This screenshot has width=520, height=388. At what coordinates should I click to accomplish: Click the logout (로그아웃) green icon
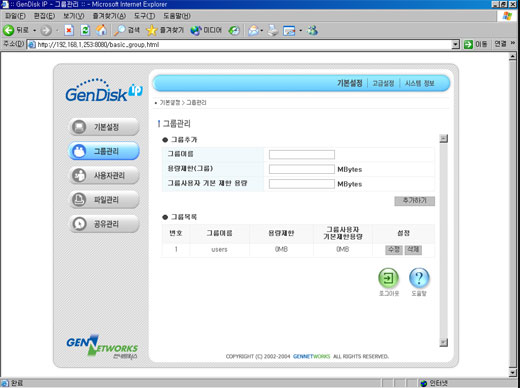point(388,278)
